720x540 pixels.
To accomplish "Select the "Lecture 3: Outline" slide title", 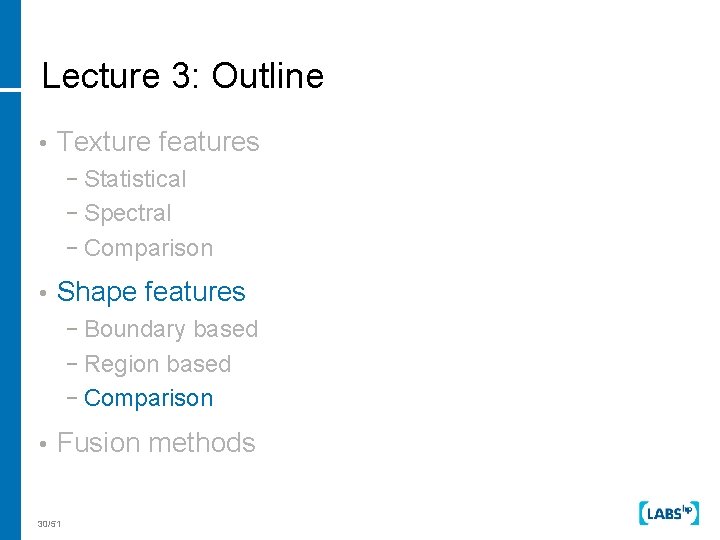I will (x=183, y=77).
